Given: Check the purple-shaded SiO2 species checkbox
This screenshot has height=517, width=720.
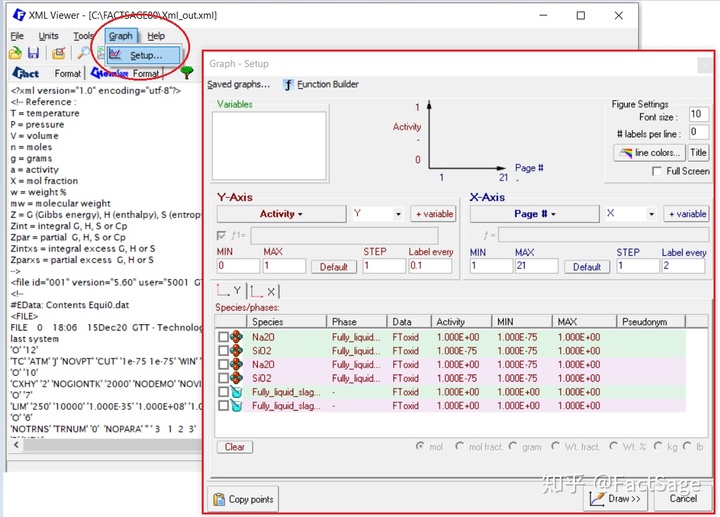Looking at the screenshot, I should point(223,378).
